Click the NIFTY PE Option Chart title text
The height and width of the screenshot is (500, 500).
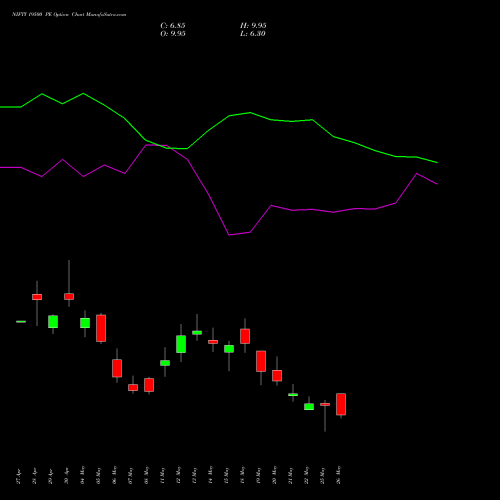pyautogui.click(x=69, y=15)
